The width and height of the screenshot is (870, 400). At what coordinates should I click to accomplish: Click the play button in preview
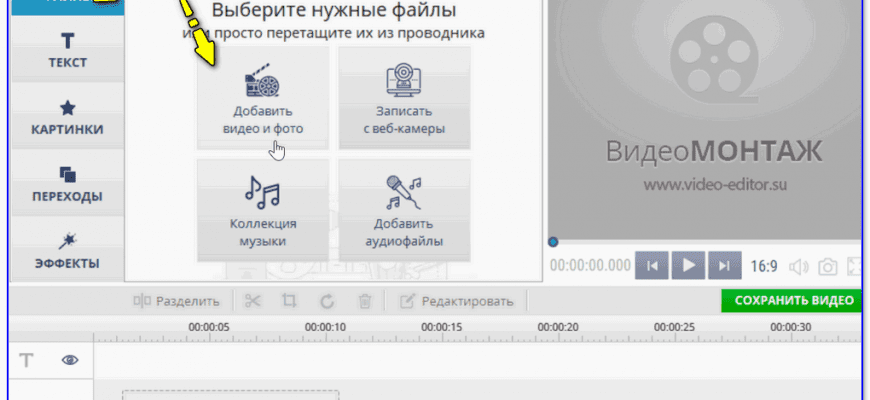(x=688, y=265)
